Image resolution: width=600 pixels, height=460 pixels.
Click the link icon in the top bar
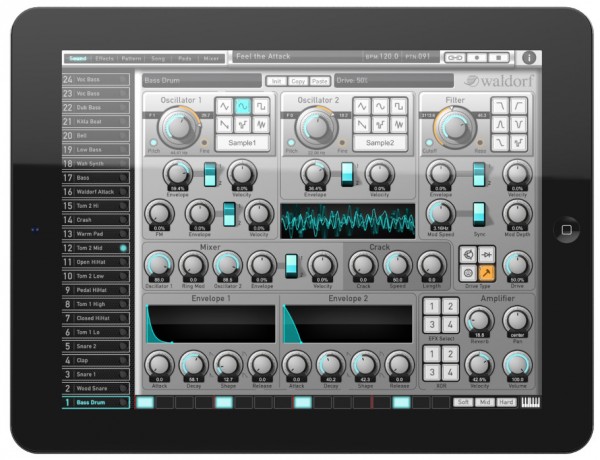[455, 58]
